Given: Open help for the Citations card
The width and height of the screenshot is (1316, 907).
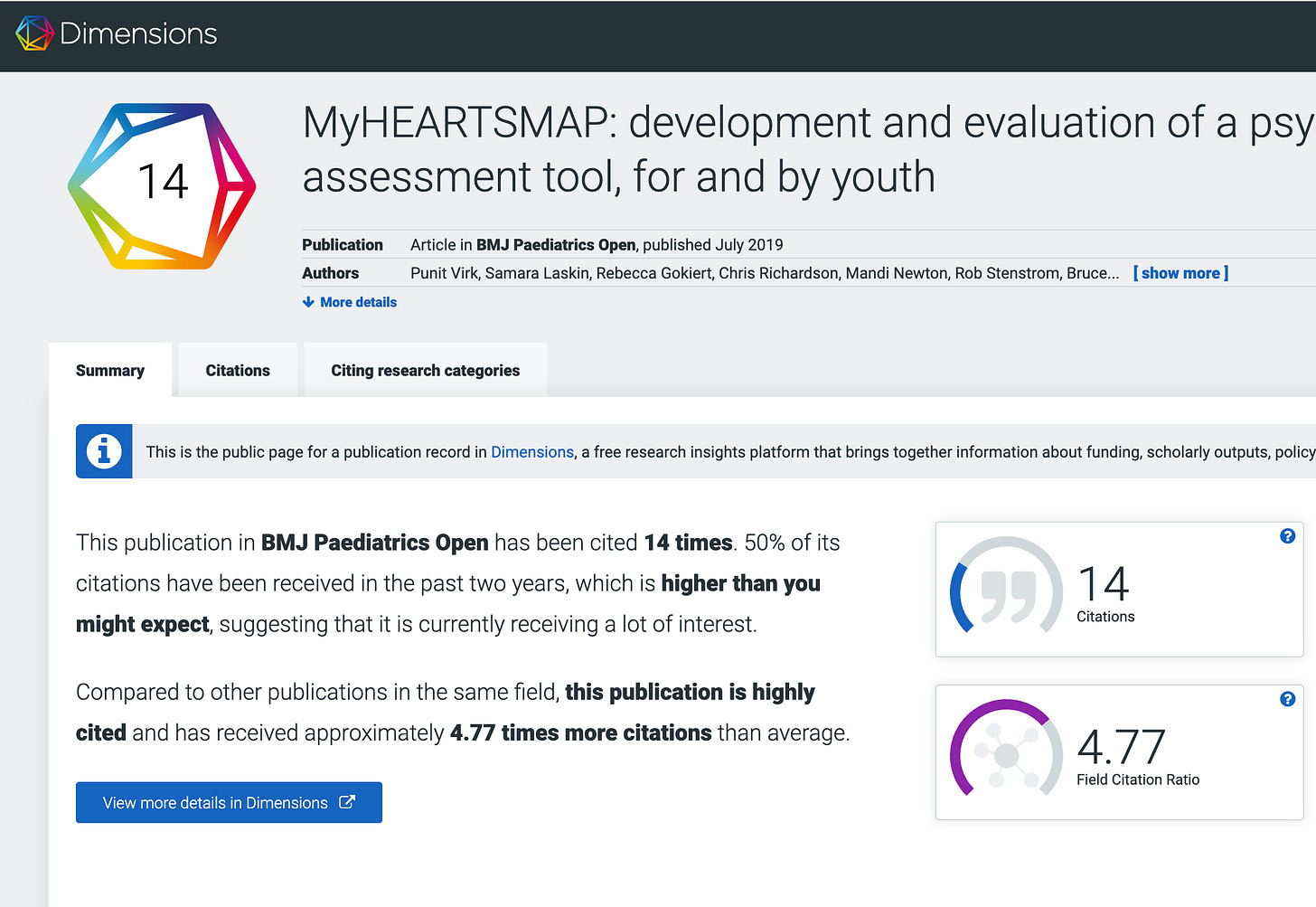Looking at the screenshot, I should click(1288, 536).
